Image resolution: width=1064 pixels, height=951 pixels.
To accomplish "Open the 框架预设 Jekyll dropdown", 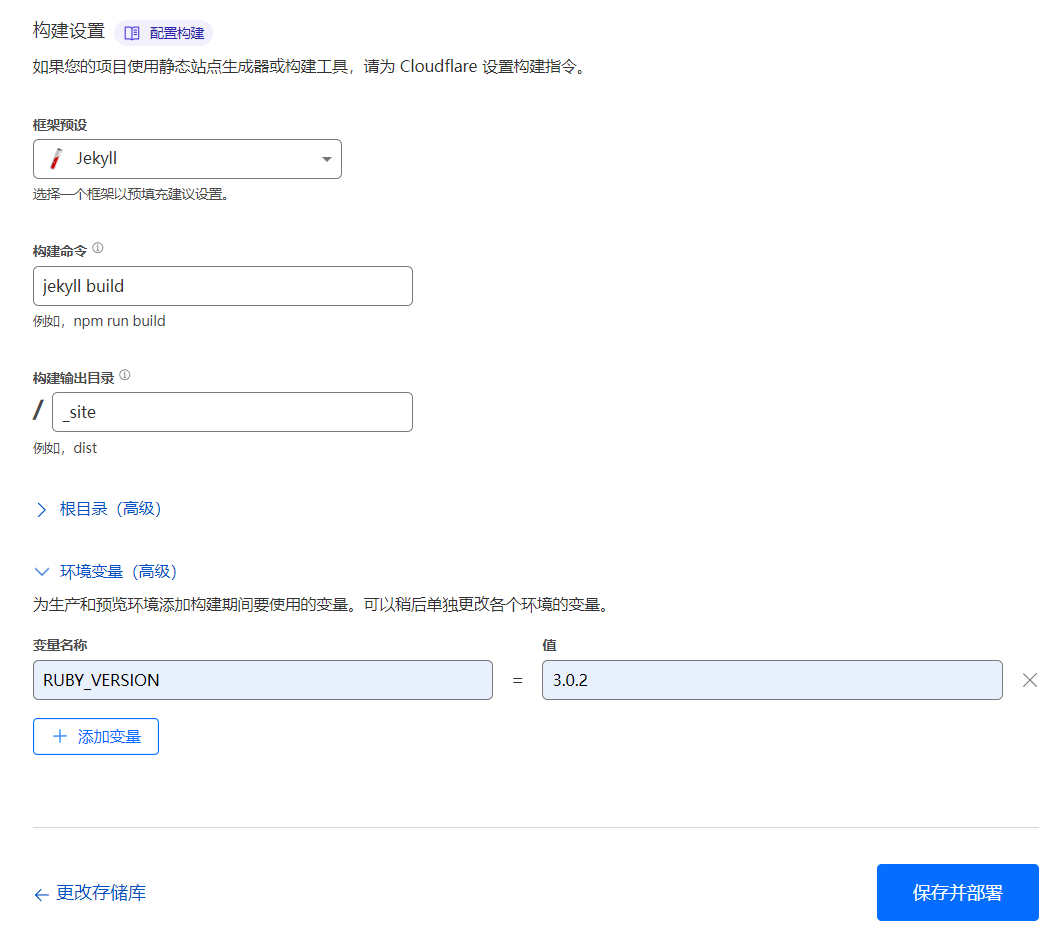I will coord(187,159).
